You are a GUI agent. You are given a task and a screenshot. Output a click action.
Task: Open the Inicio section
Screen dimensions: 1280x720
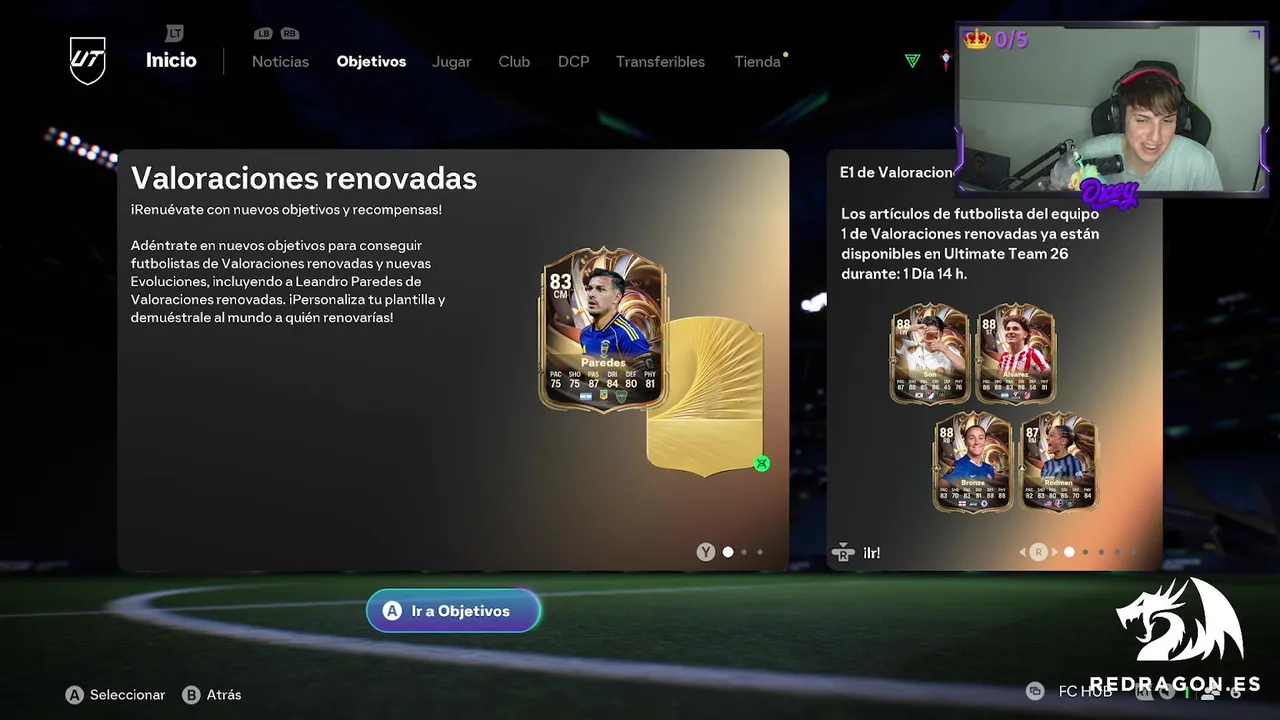pos(171,60)
